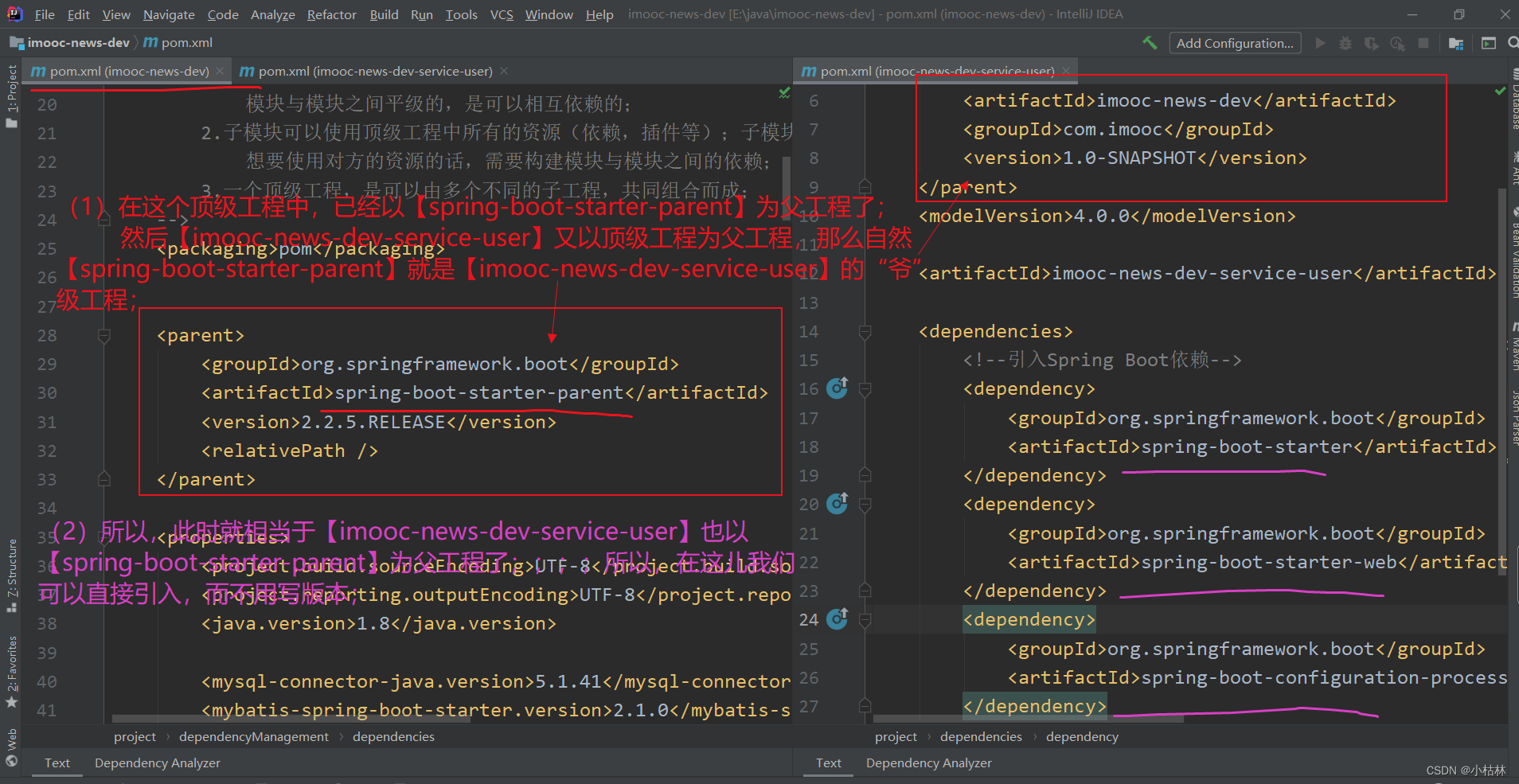Click fold end marker on line 23

(x=865, y=591)
